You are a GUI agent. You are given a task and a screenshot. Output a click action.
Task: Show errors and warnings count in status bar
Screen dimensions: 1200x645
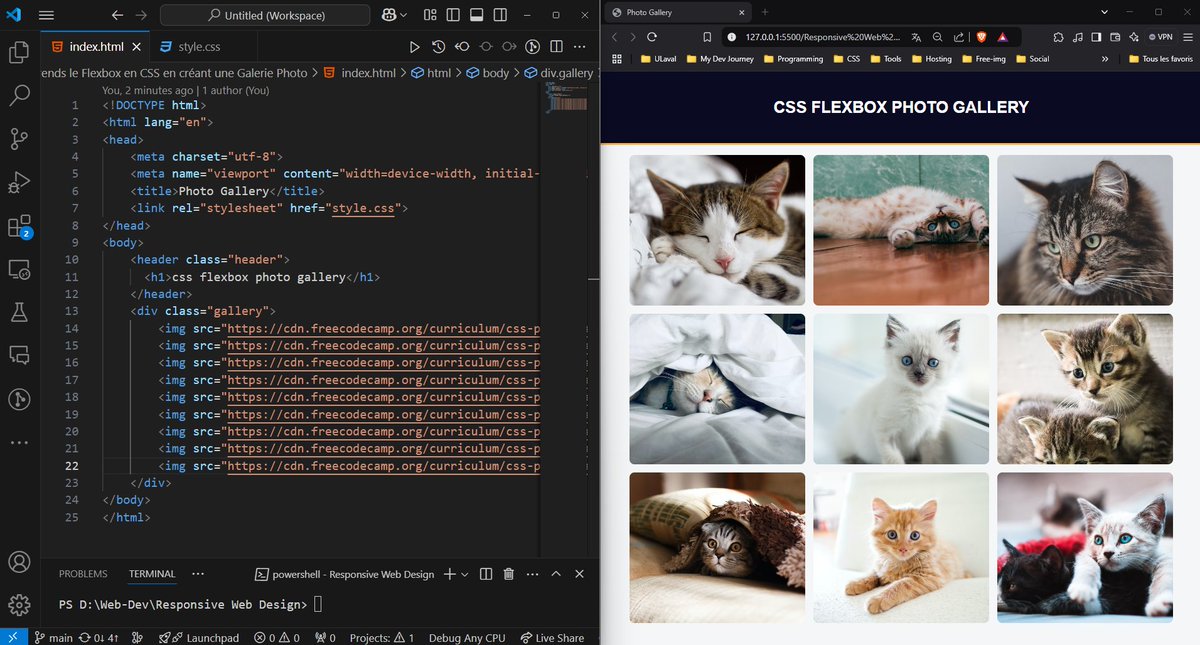point(276,637)
